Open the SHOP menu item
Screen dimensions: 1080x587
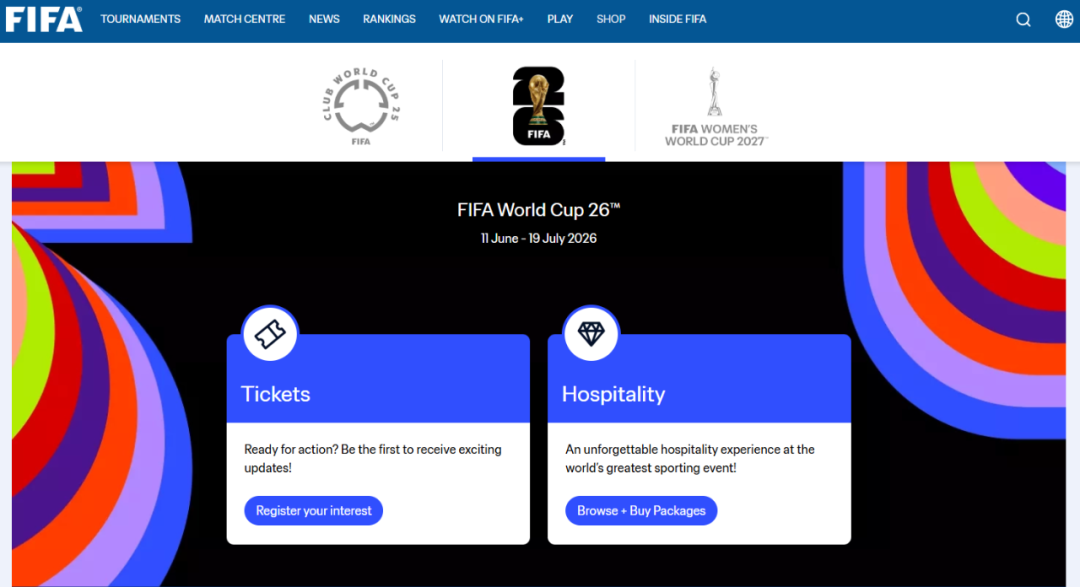(x=611, y=19)
